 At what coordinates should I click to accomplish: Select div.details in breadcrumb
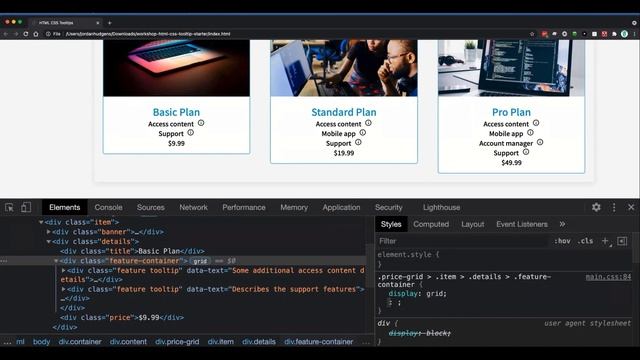tap(259, 342)
